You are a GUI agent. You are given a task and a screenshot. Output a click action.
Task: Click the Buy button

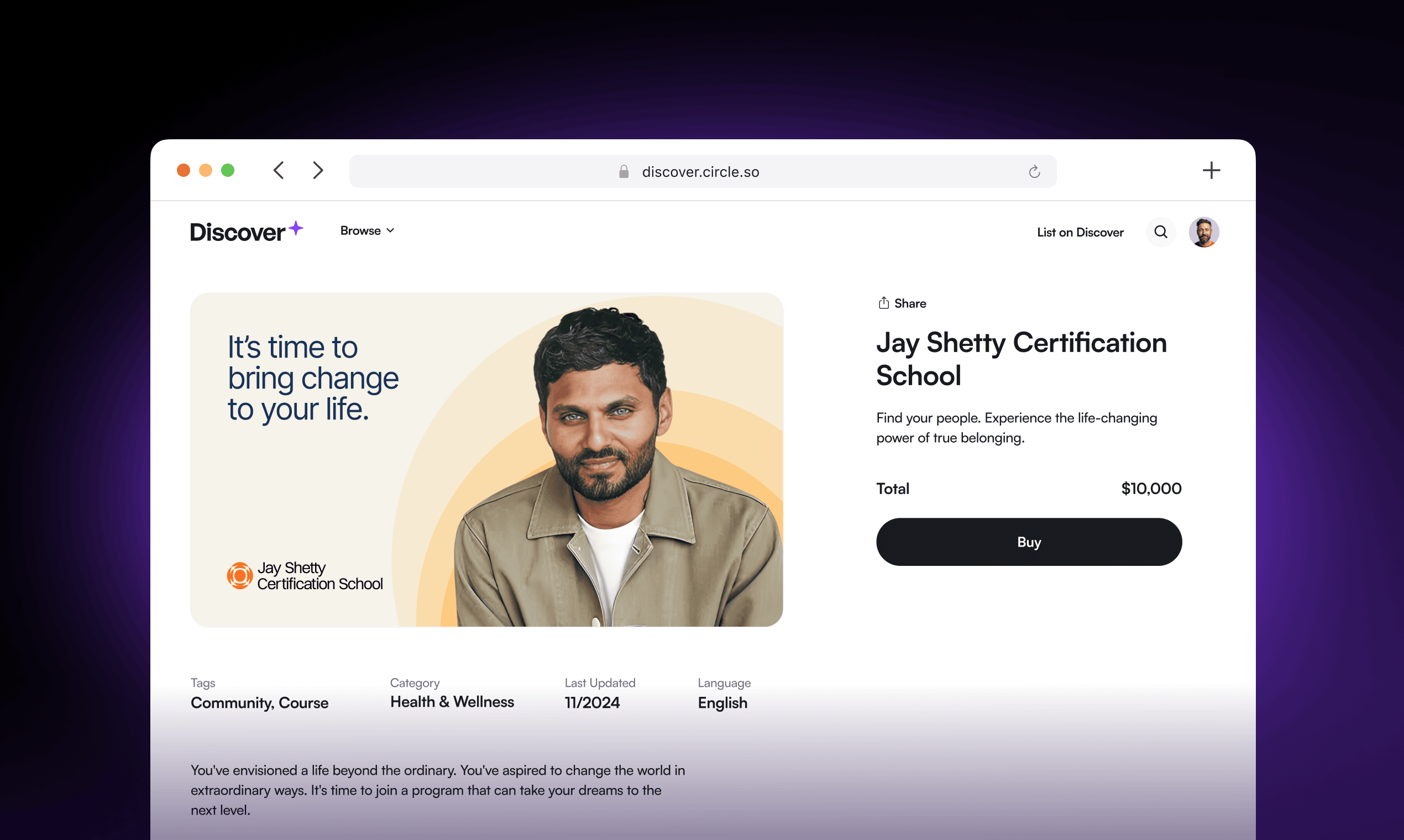[1029, 542]
